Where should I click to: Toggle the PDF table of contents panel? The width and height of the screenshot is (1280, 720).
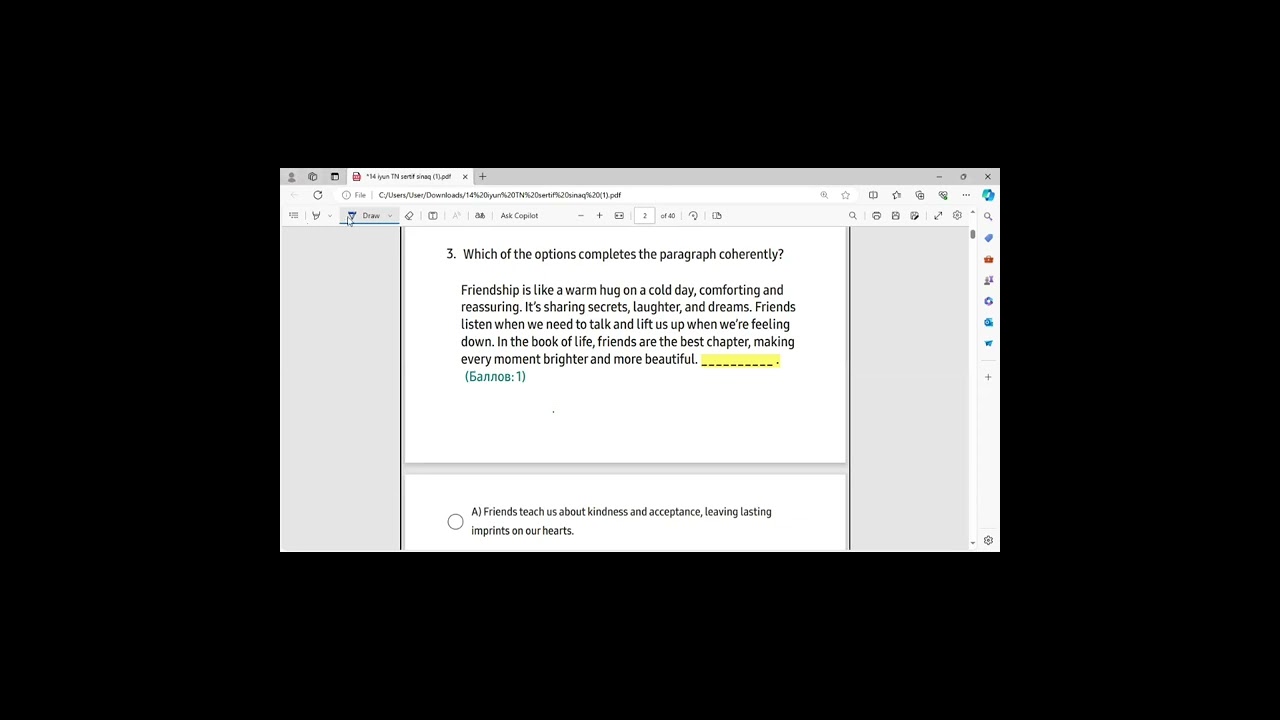click(x=293, y=216)
